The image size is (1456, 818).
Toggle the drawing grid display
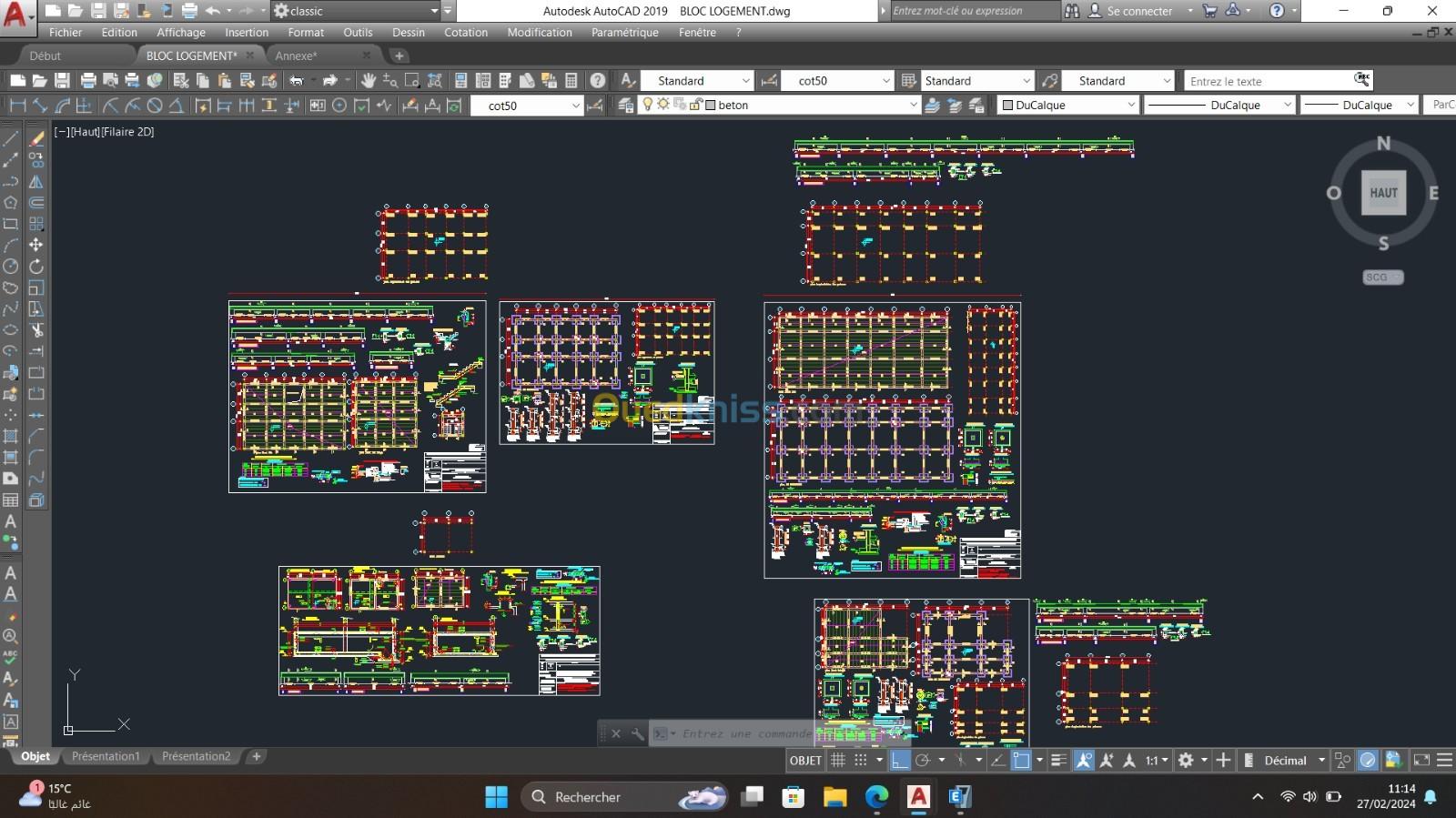pyautogui.click(x=838, y=760)
